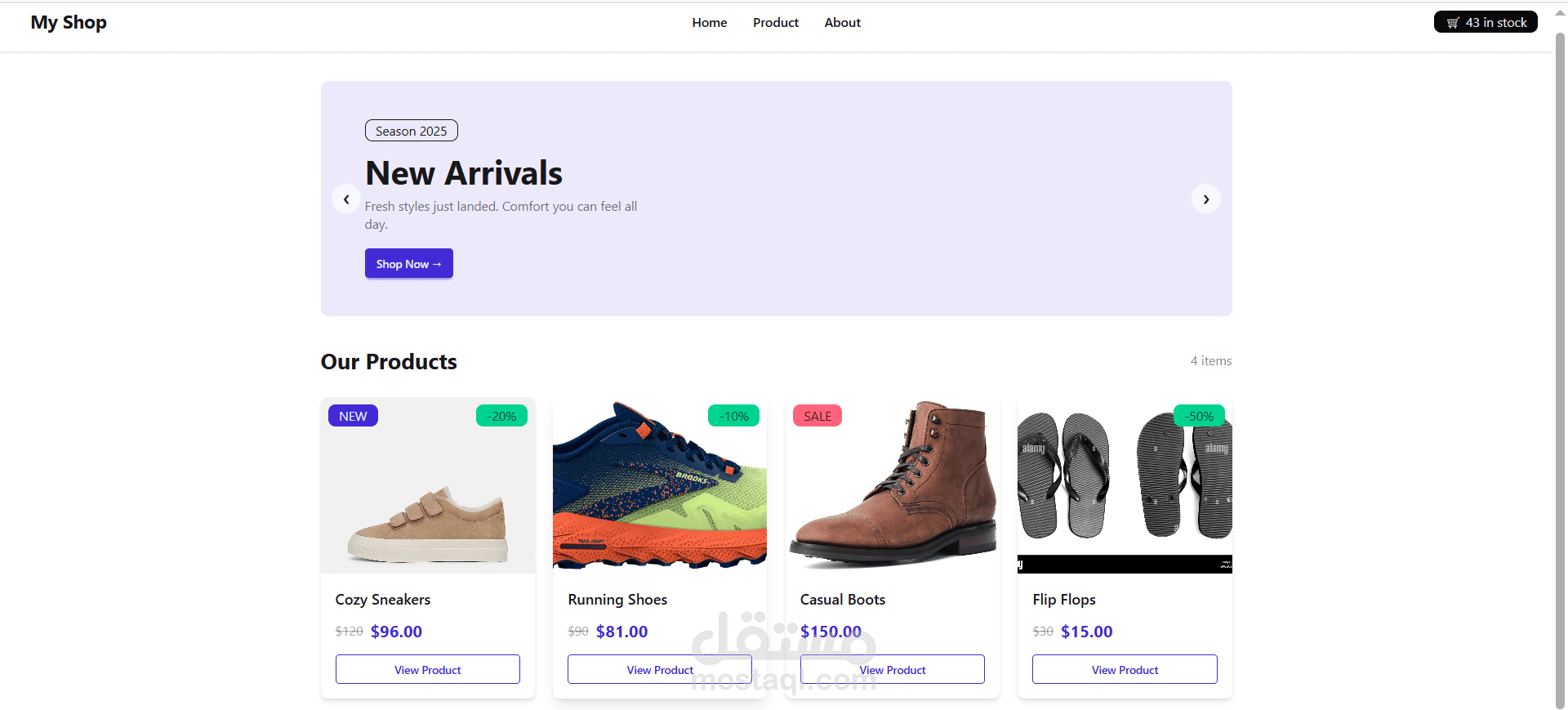View Product for Running Shoes
This screenshot has height=710, width=1568.
coord(660,669)
